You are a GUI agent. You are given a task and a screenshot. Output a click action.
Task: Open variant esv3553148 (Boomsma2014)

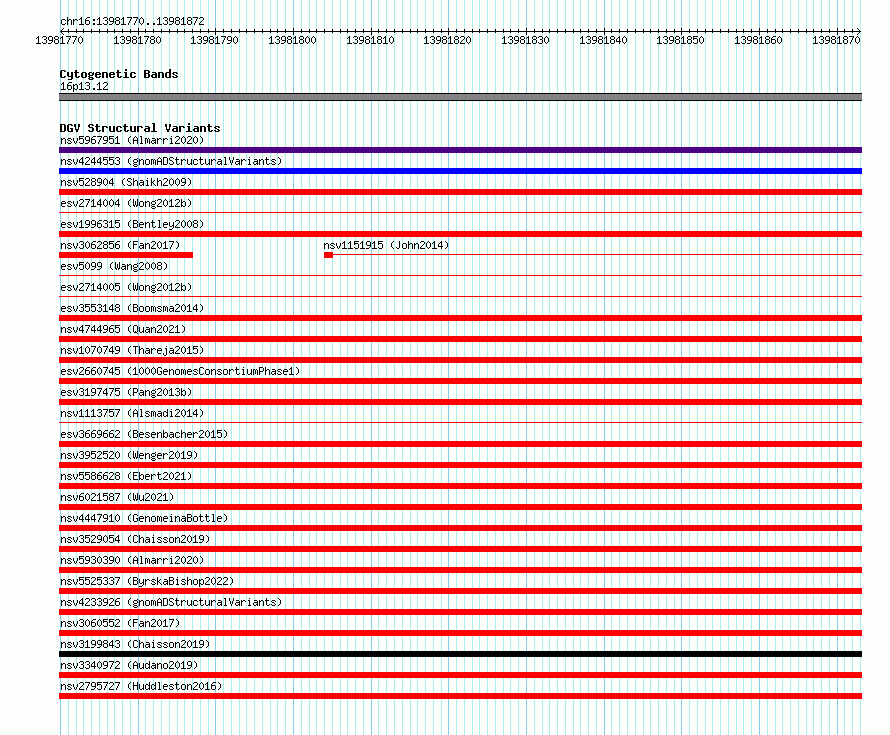pyautogui.click(x=132, y=308)
